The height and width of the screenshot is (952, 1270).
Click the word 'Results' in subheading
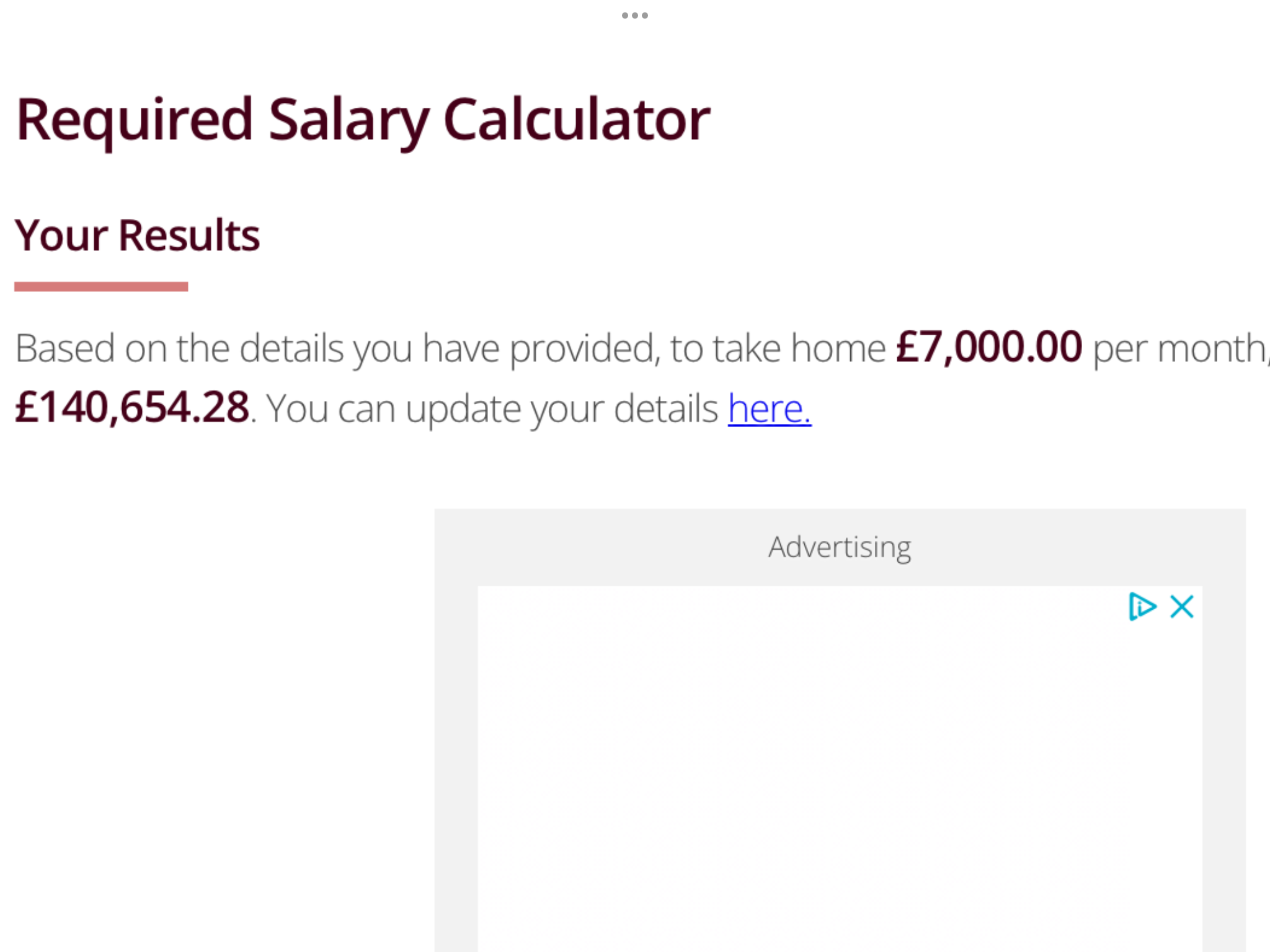click(189, 236)
